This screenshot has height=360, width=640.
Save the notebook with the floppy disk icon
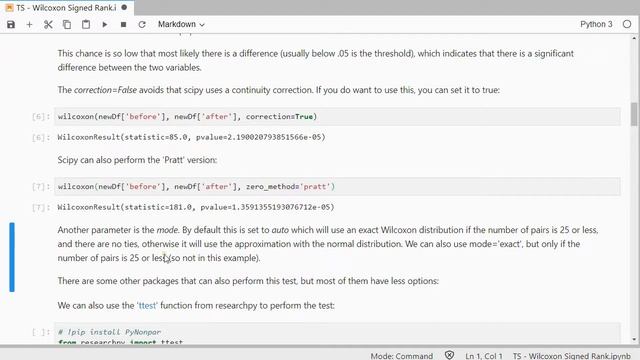coord(11,24)
